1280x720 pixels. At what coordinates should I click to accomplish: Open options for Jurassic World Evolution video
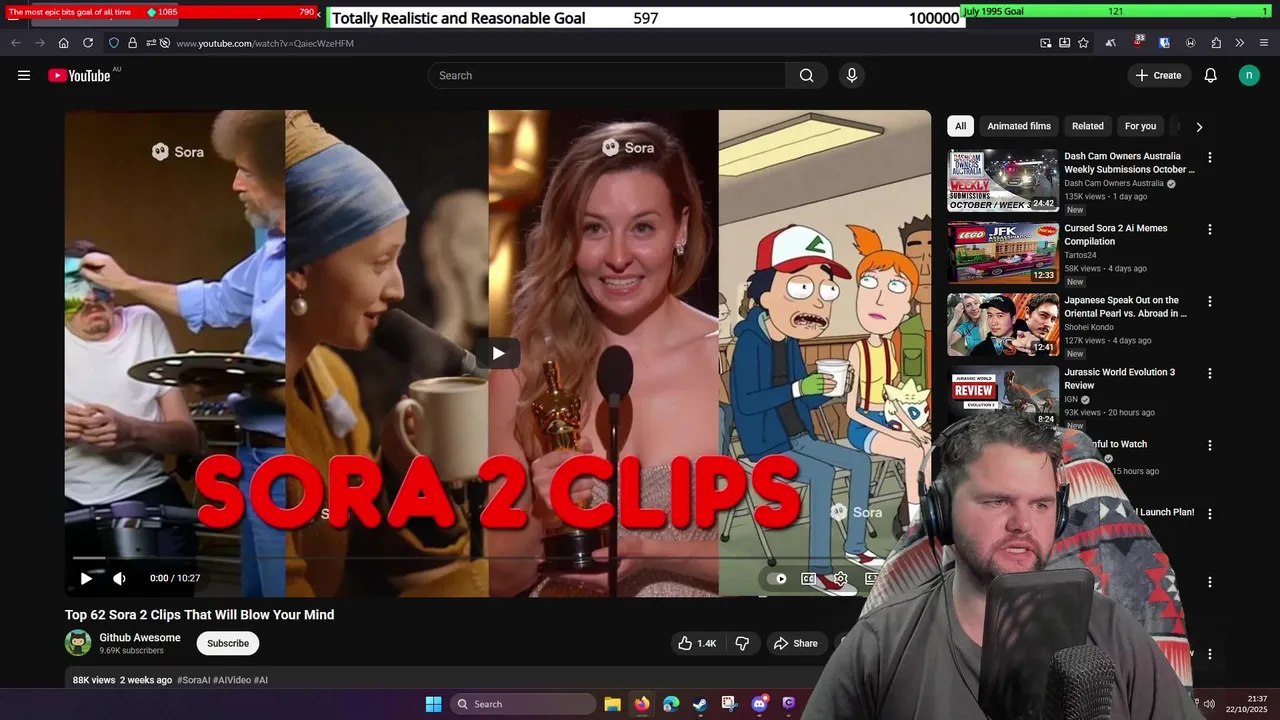click(x=1210, y=373)
